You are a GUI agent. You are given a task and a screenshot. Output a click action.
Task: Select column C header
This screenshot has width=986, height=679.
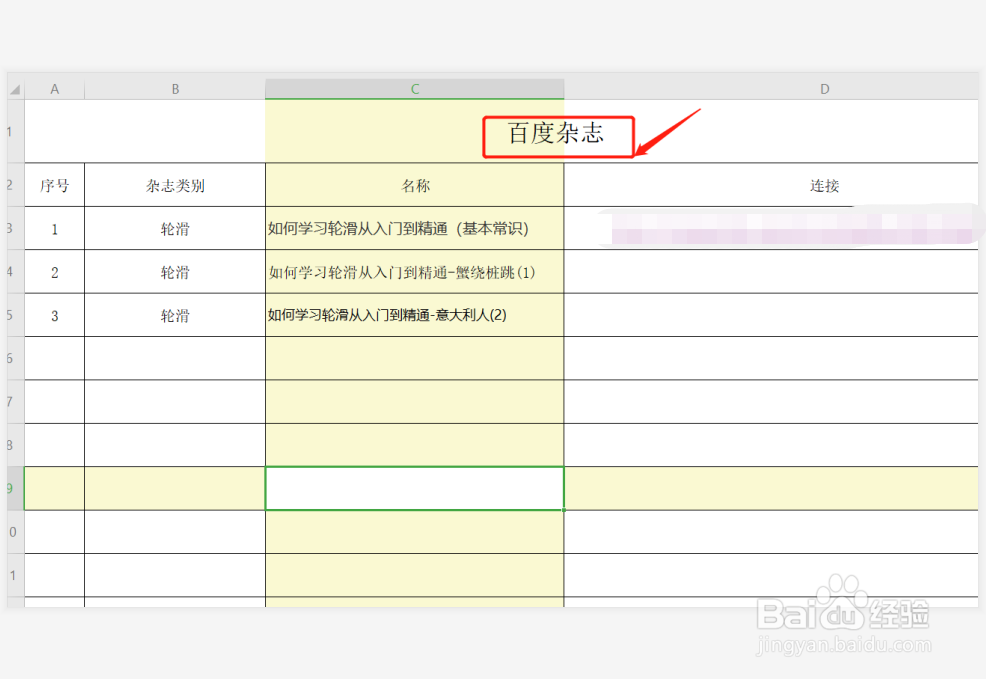pos(415,89)
